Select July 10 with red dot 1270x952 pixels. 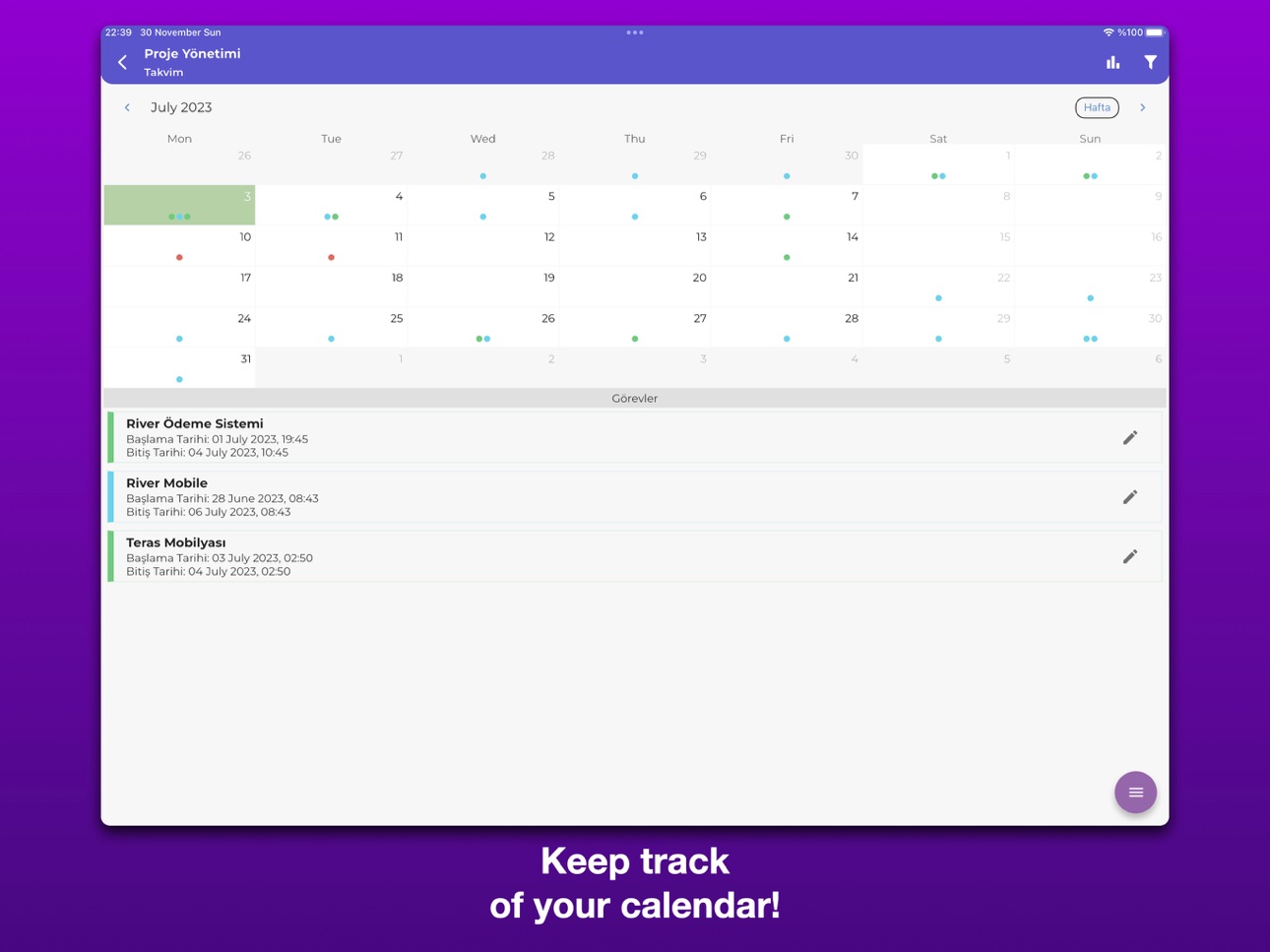click(180, 245)
